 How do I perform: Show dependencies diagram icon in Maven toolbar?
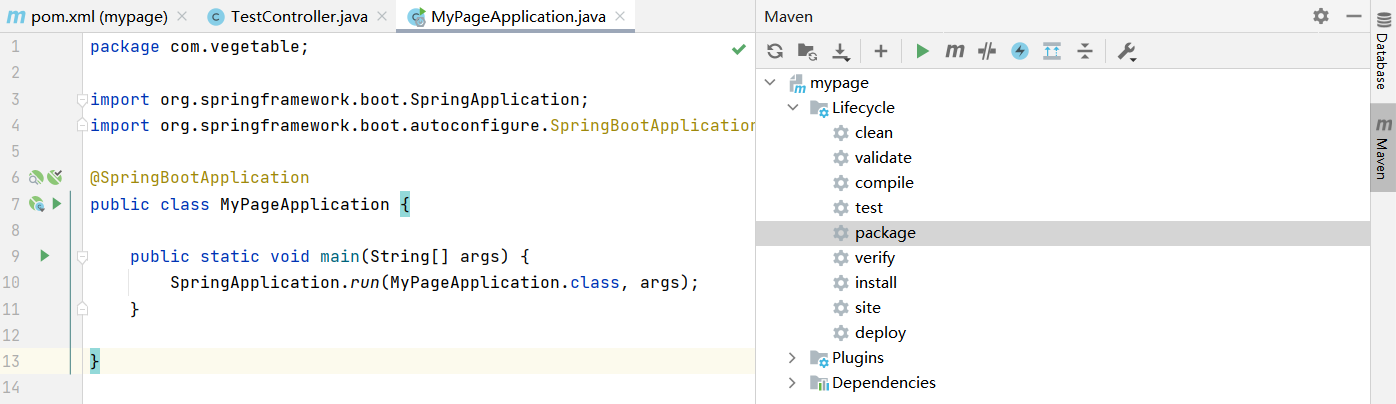coord(1052,51)
